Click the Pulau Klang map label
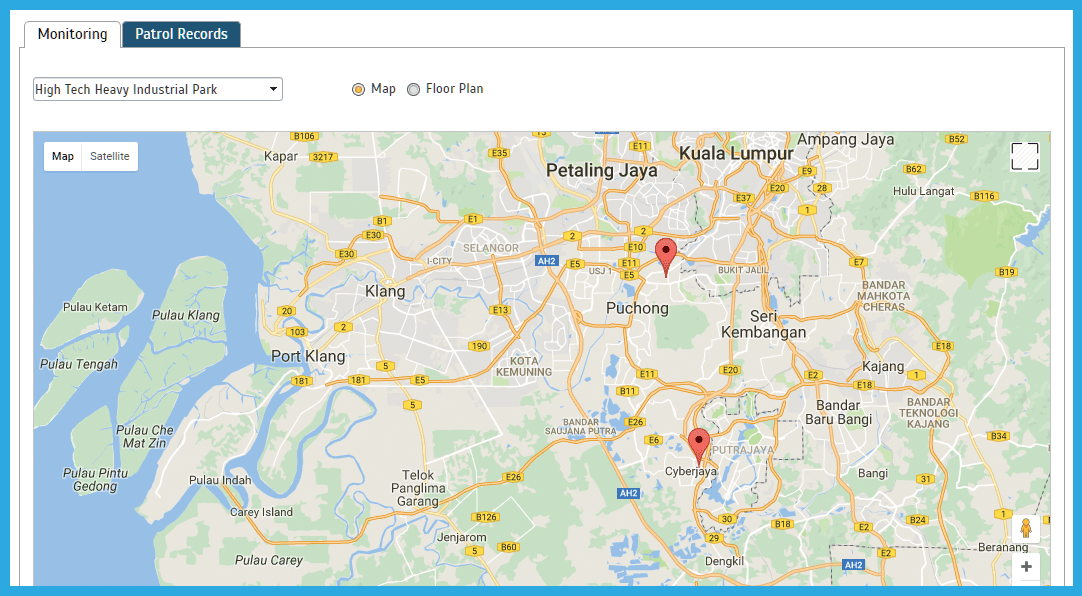Screen dimensions: 1082x596 186,315
